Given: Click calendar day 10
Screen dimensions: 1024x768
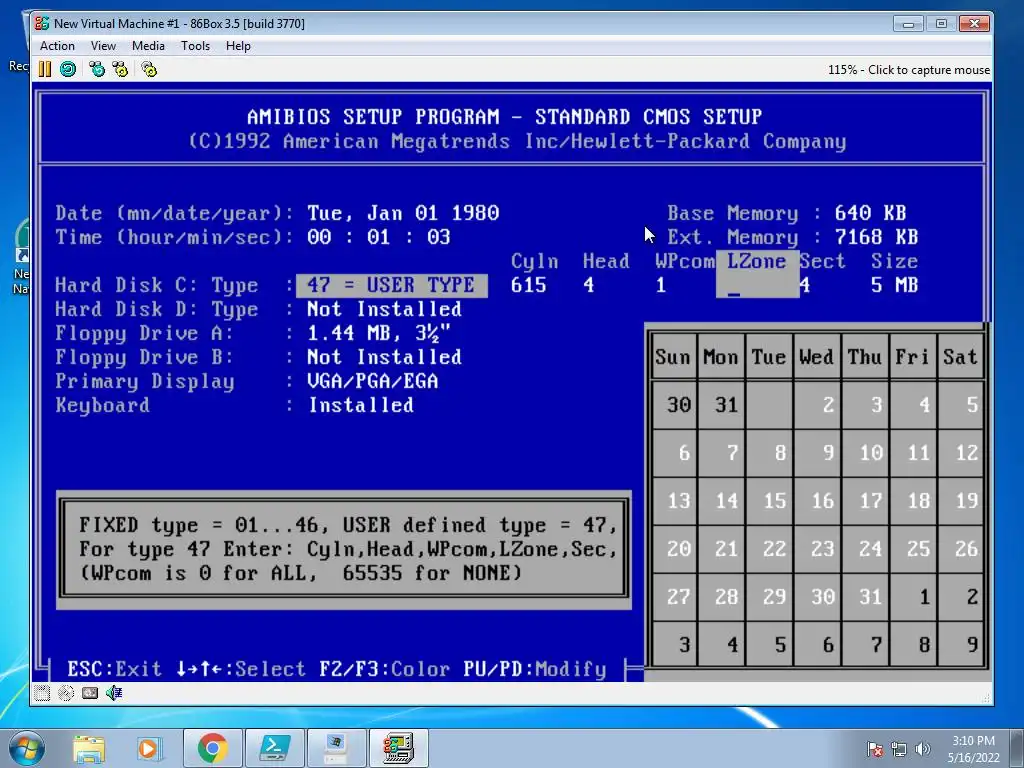Looking at the screenshot, I should click(x=865, y=453).
